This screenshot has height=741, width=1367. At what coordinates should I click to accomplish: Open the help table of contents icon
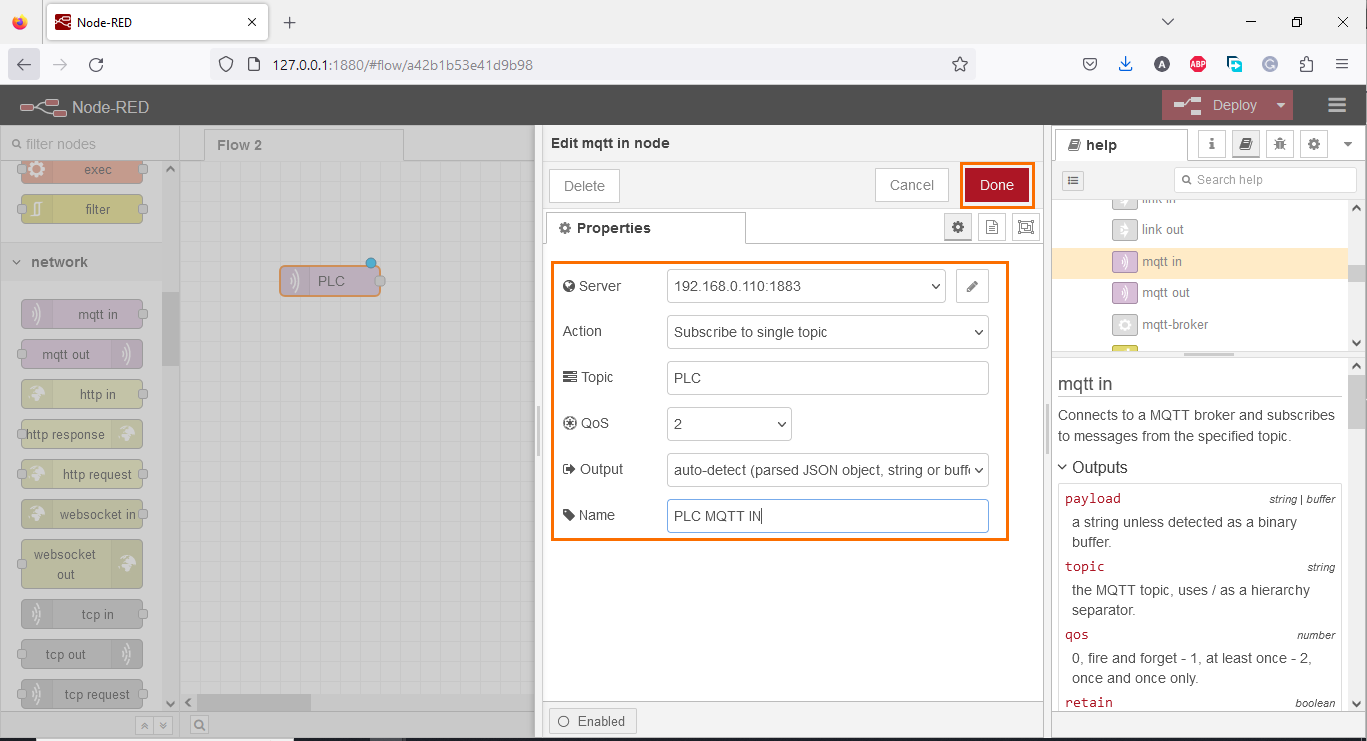click(x=1073, y=180)
